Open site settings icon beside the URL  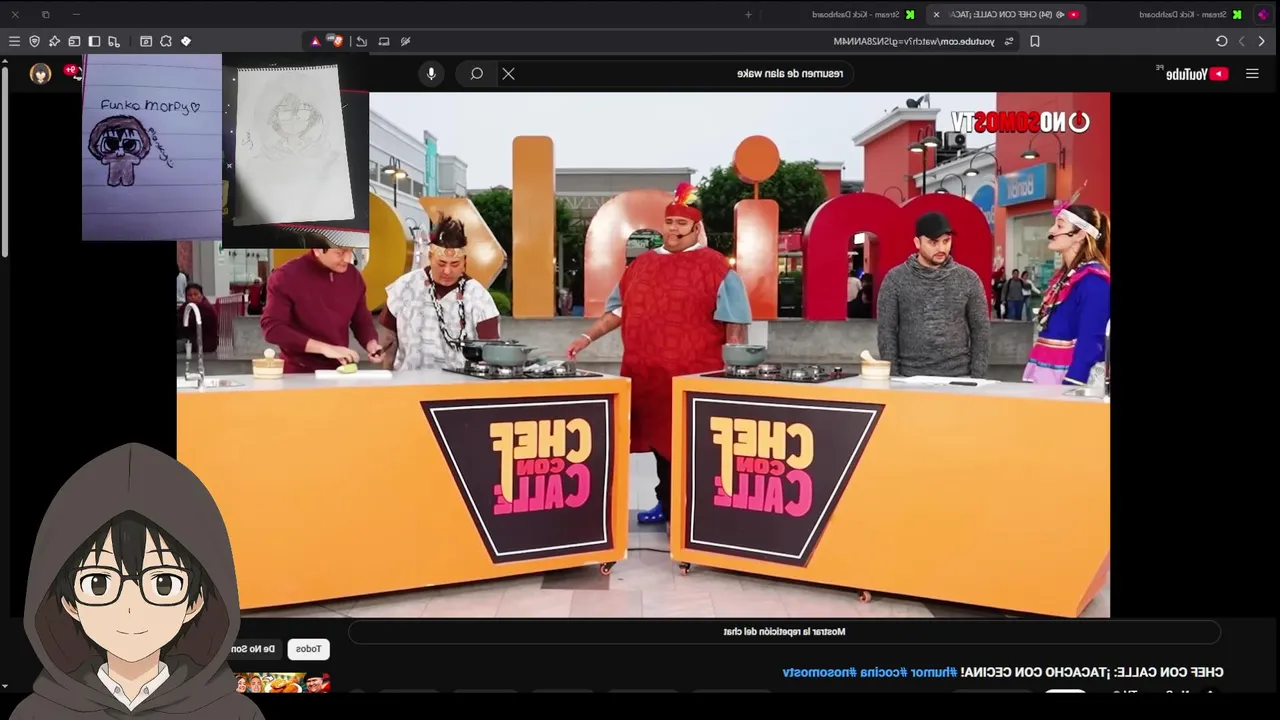pyautogui.click(x=1009, y=41)
